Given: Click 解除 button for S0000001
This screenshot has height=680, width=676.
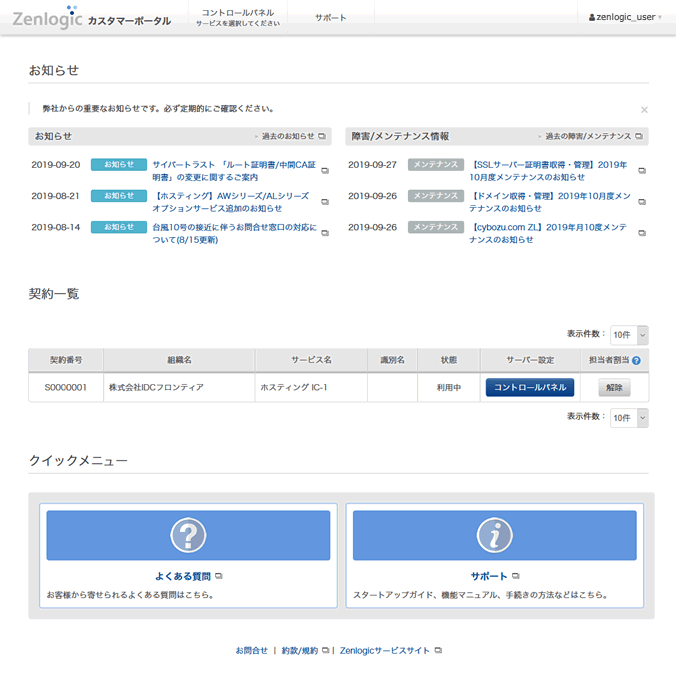Looking at the screenshot, I should pyautogui.click(x=614, y=387).
